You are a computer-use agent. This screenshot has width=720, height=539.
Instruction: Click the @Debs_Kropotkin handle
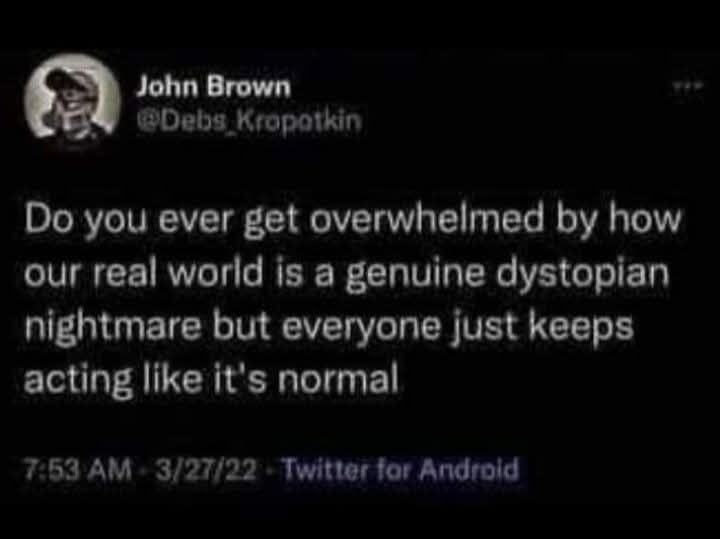[250, 121]
